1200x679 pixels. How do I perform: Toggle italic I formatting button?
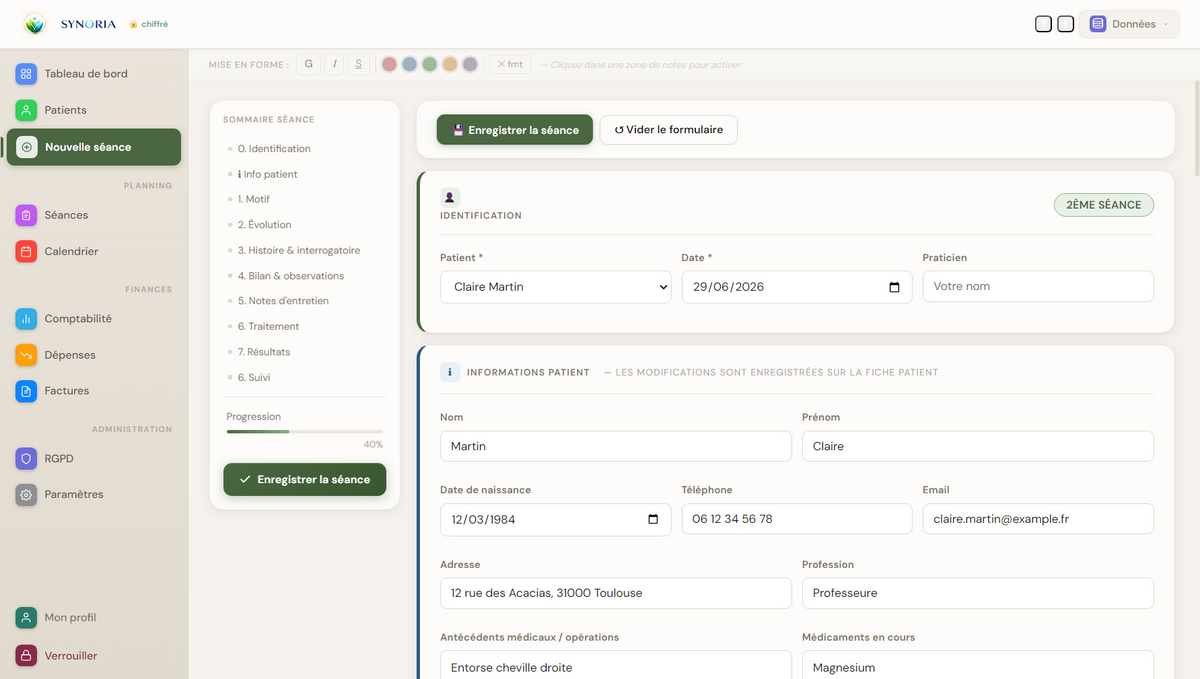[334, 64]
